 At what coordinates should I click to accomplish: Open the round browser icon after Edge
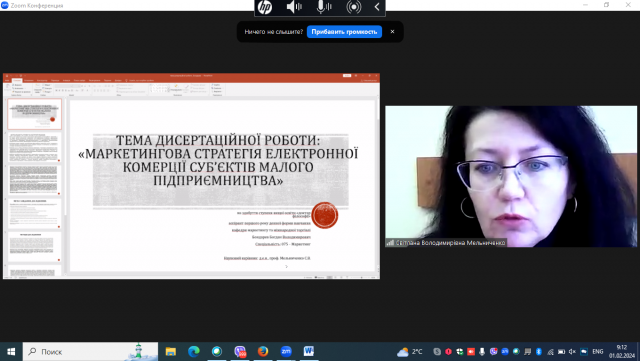217,352
